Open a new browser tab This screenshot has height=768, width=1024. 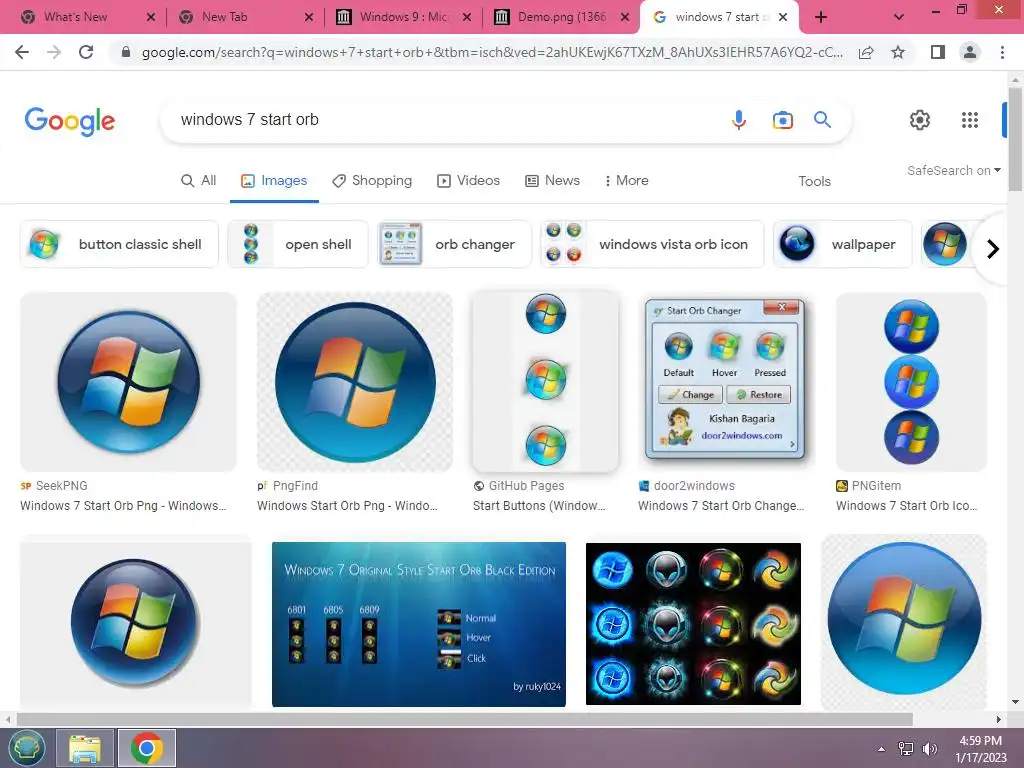tap(821, 17)
